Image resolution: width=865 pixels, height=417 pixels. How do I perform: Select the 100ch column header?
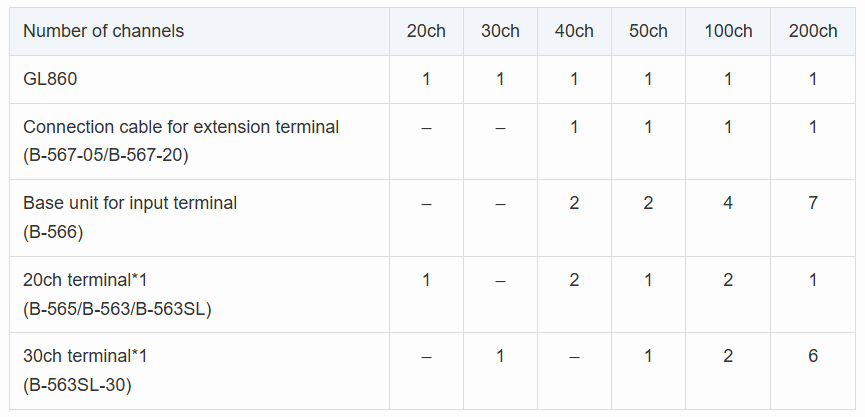(728, 31)
